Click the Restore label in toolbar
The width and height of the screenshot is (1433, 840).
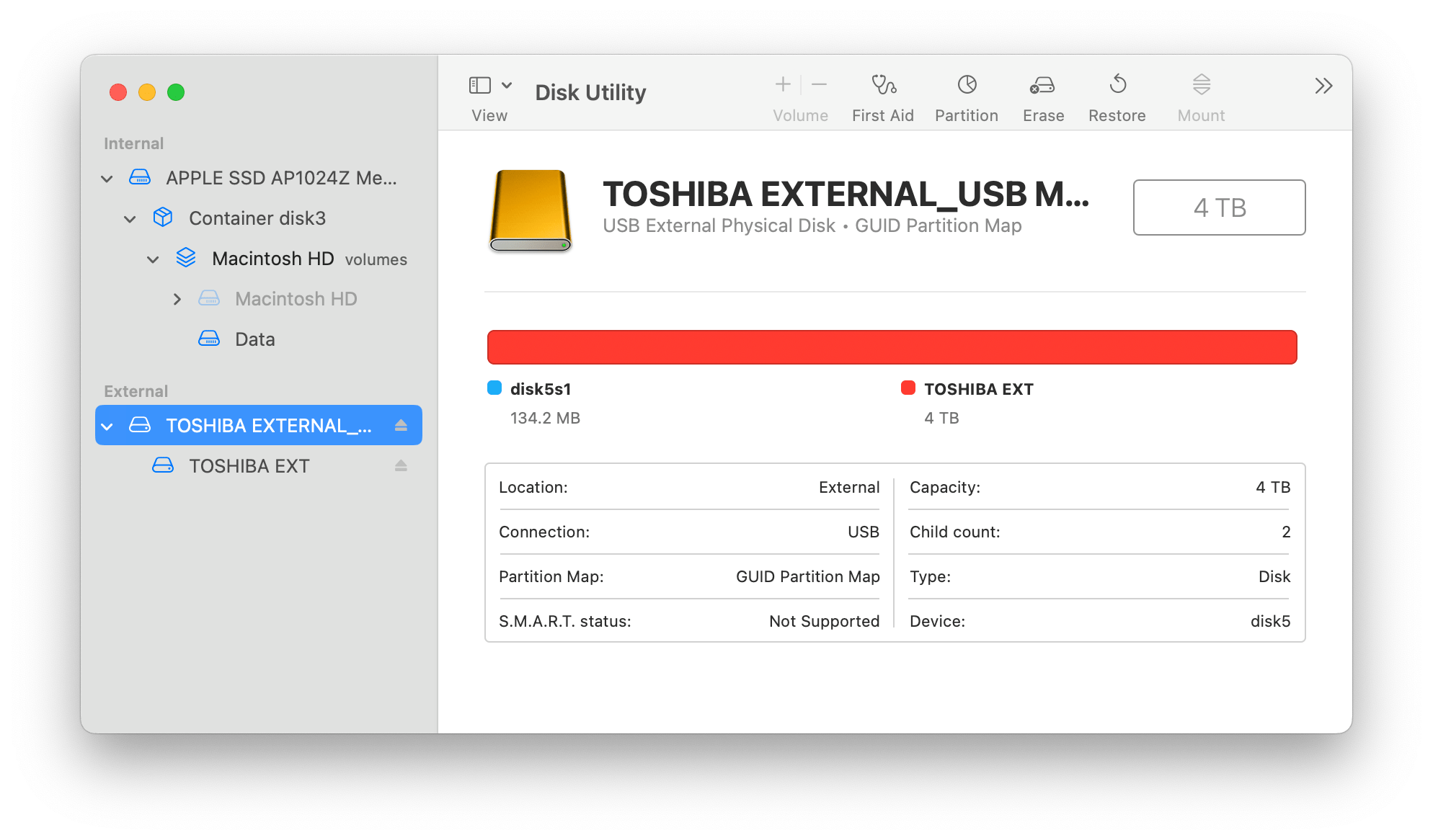(x=1117, y=115)
